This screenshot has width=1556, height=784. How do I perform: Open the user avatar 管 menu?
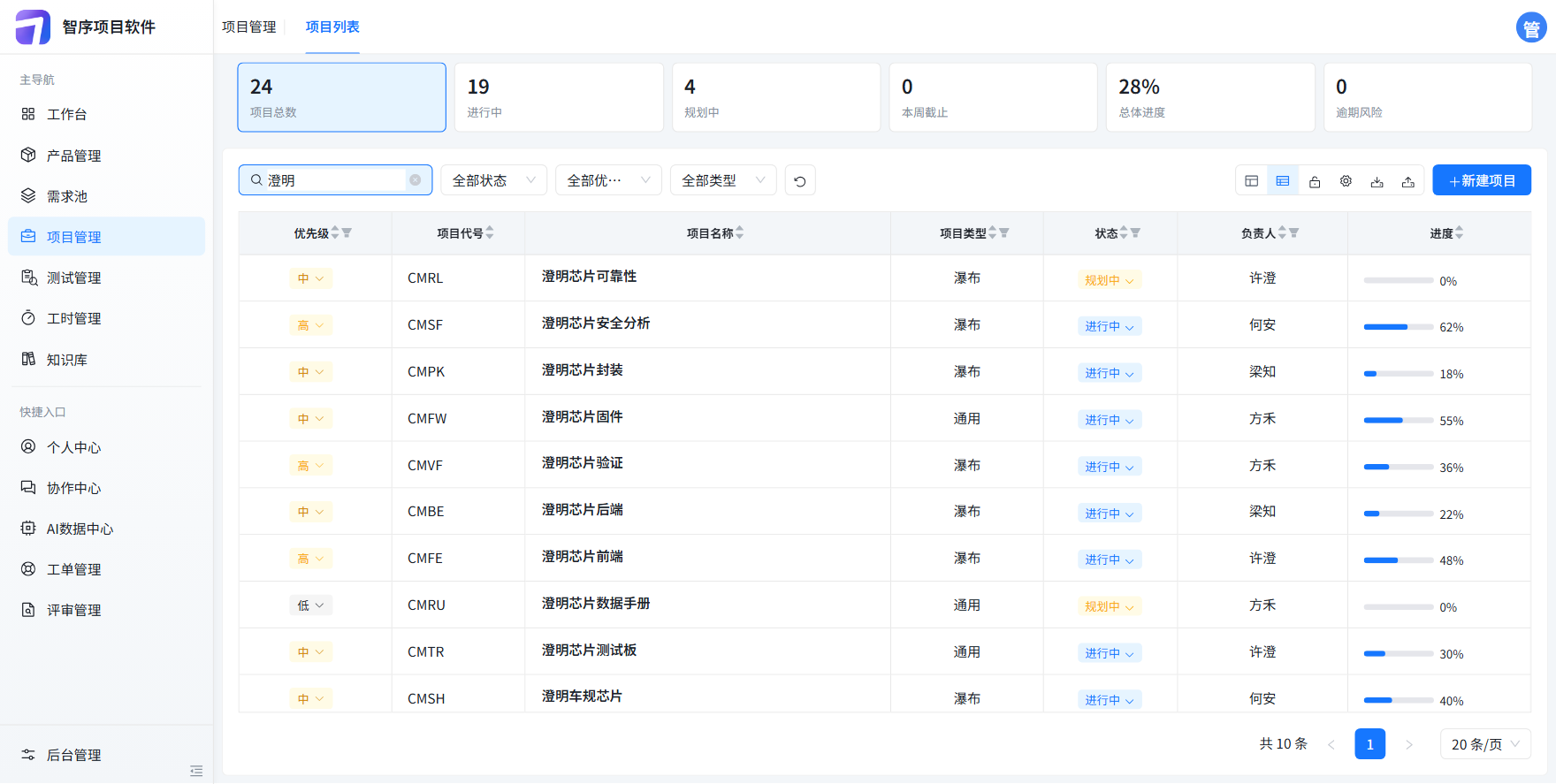pos(1531,27)
